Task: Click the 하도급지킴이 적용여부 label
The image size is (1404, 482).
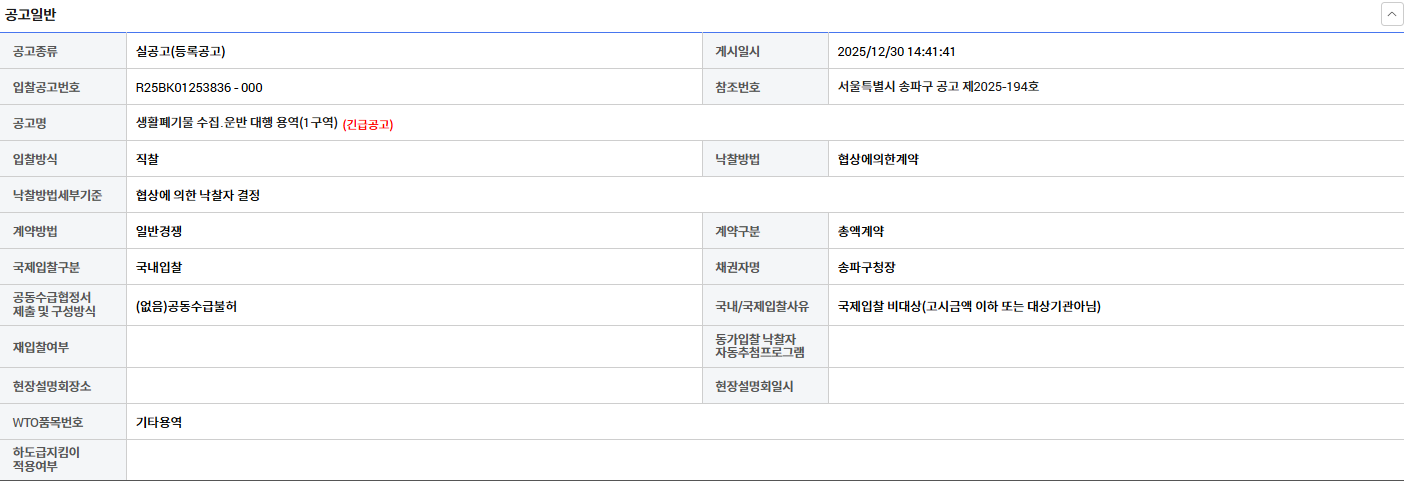Action: tap(46, 459)
